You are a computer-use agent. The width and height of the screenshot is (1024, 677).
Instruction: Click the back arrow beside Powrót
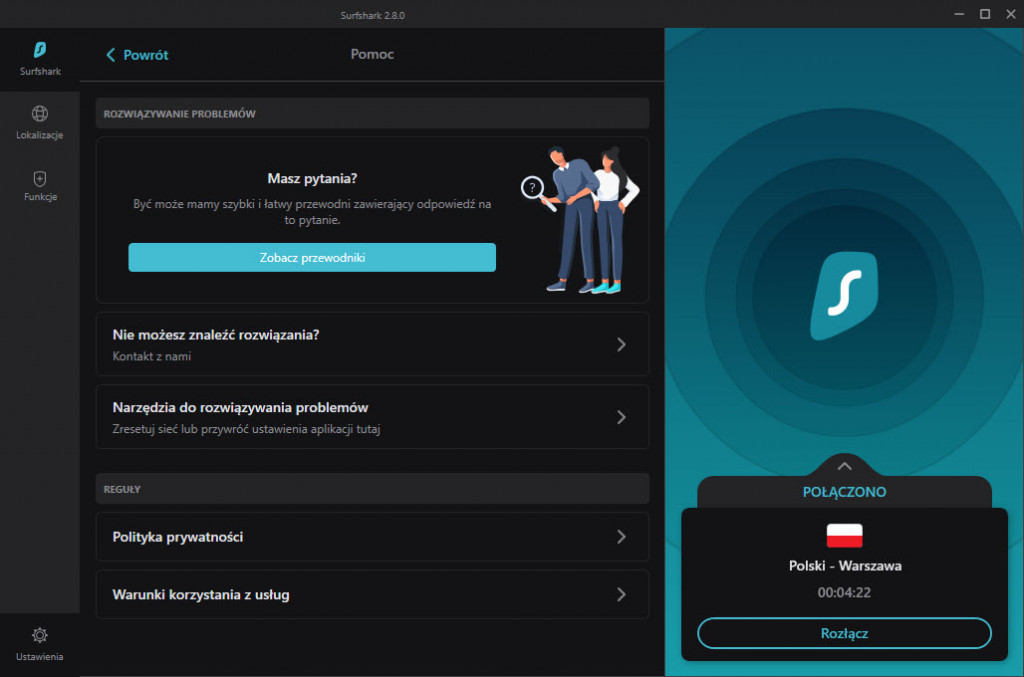click(x=110, y=55)
